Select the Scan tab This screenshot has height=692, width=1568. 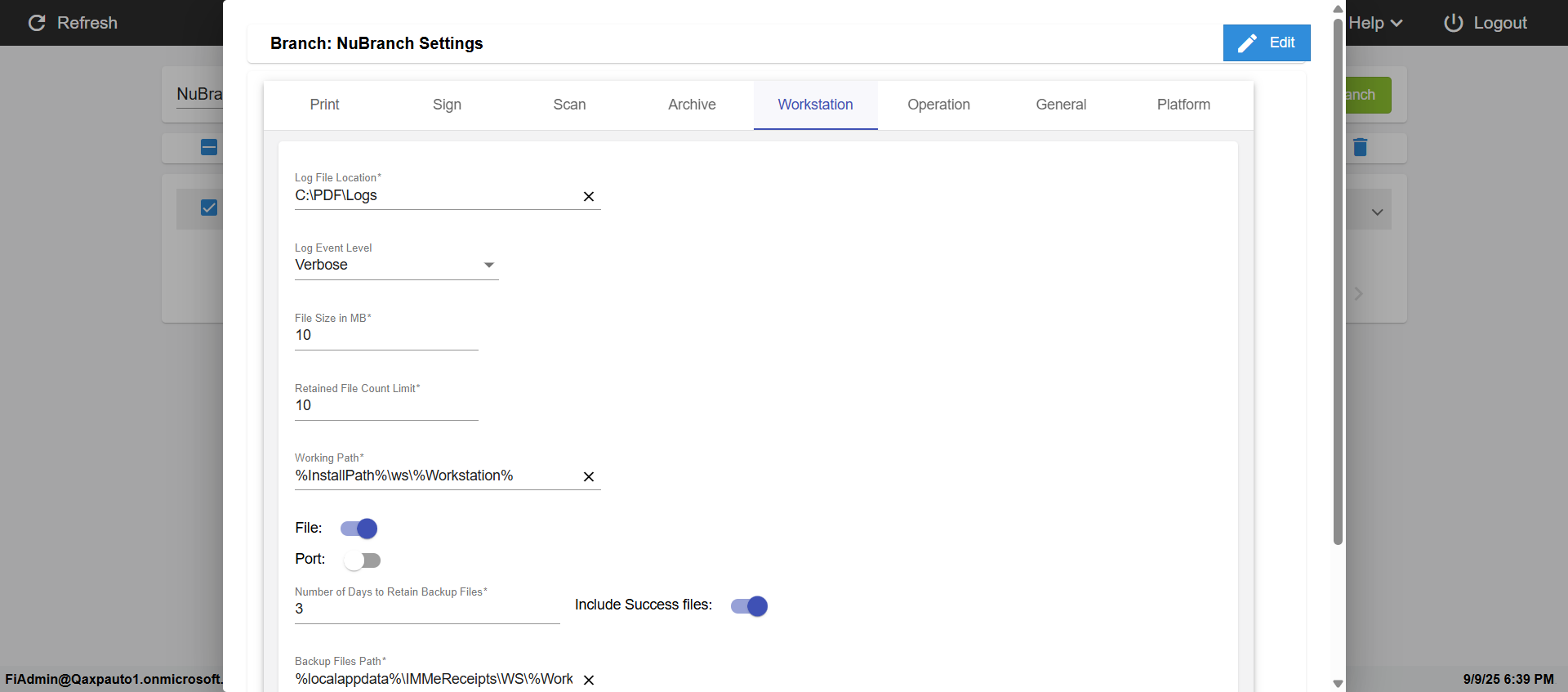click(569, 105)
